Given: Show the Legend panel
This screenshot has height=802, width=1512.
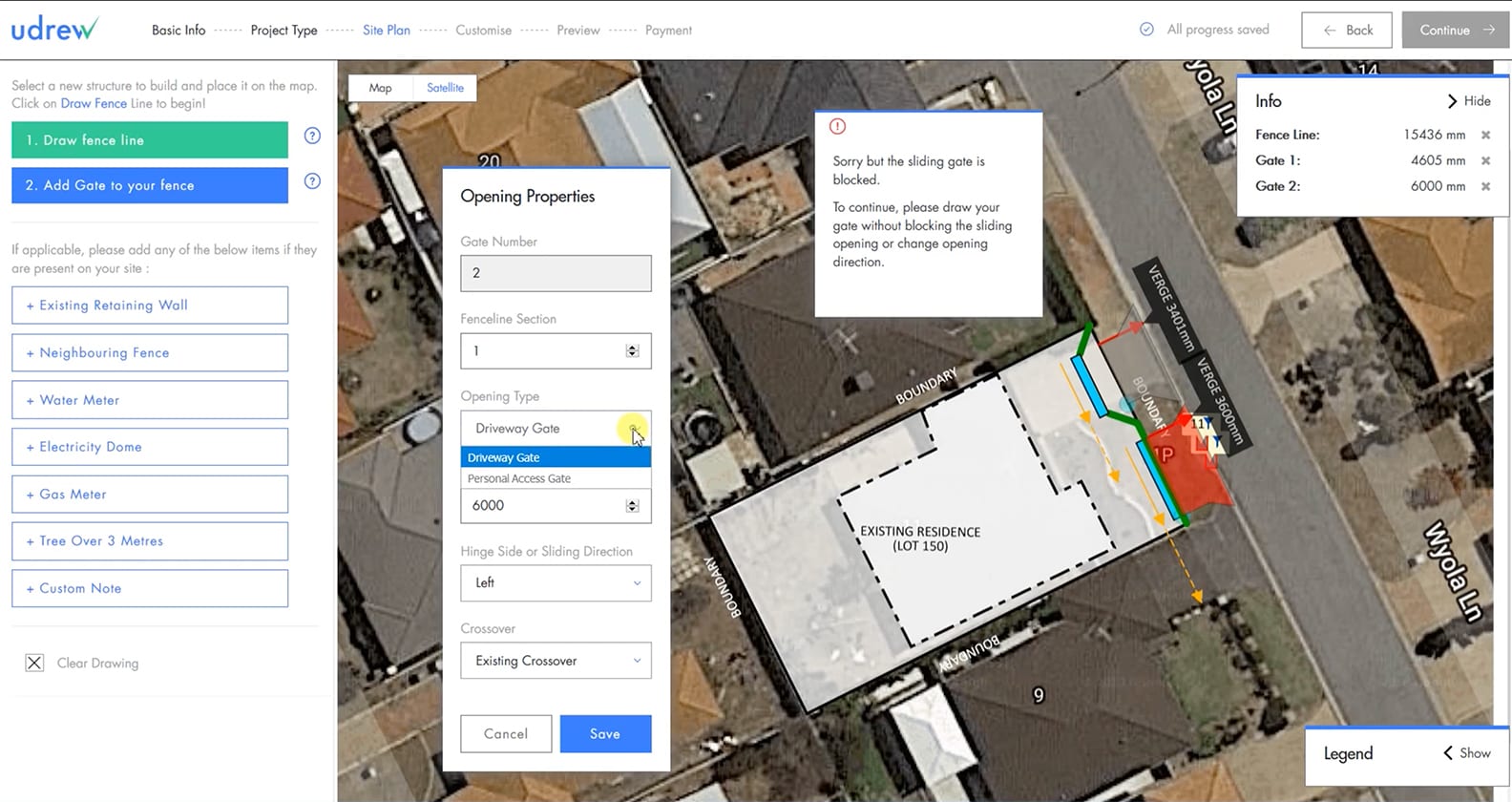Looking at the screenshot, I should (x=1466, y=753).
